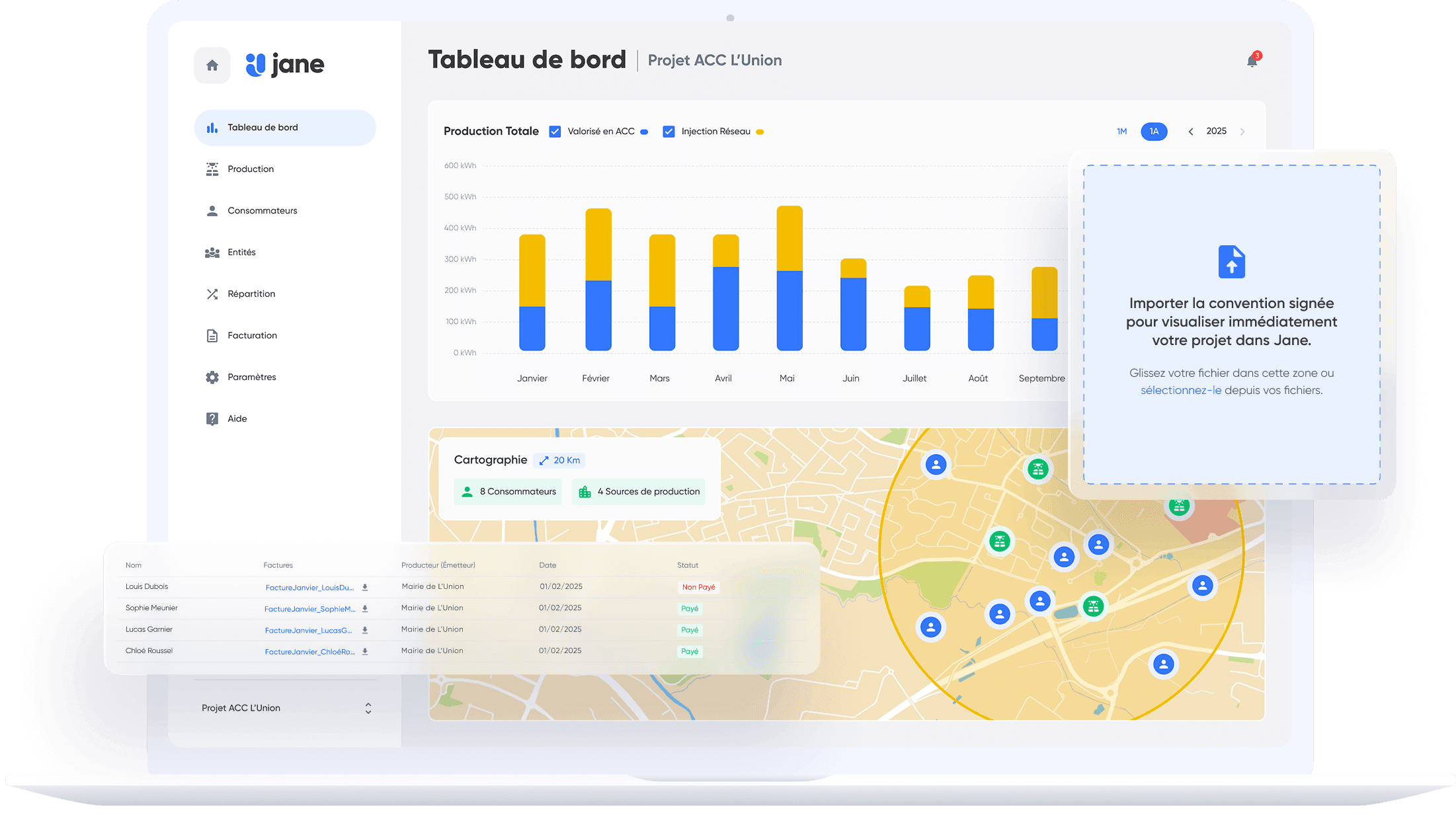
Task: Go to previous year before 2025
Action: pos(1191,132)
